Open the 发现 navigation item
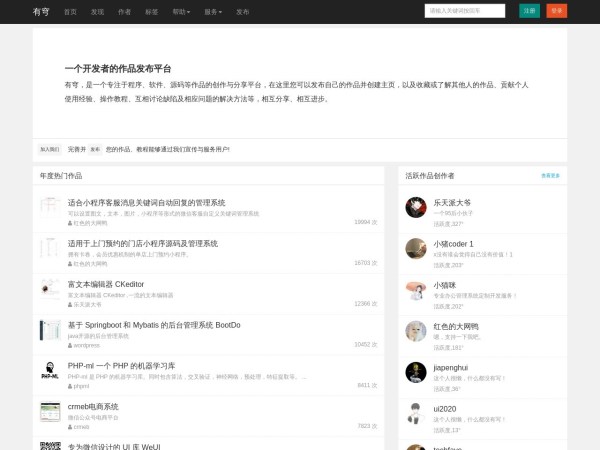This screenshot has height=450, width=600. pyautogui.click(x=97, y=12)
